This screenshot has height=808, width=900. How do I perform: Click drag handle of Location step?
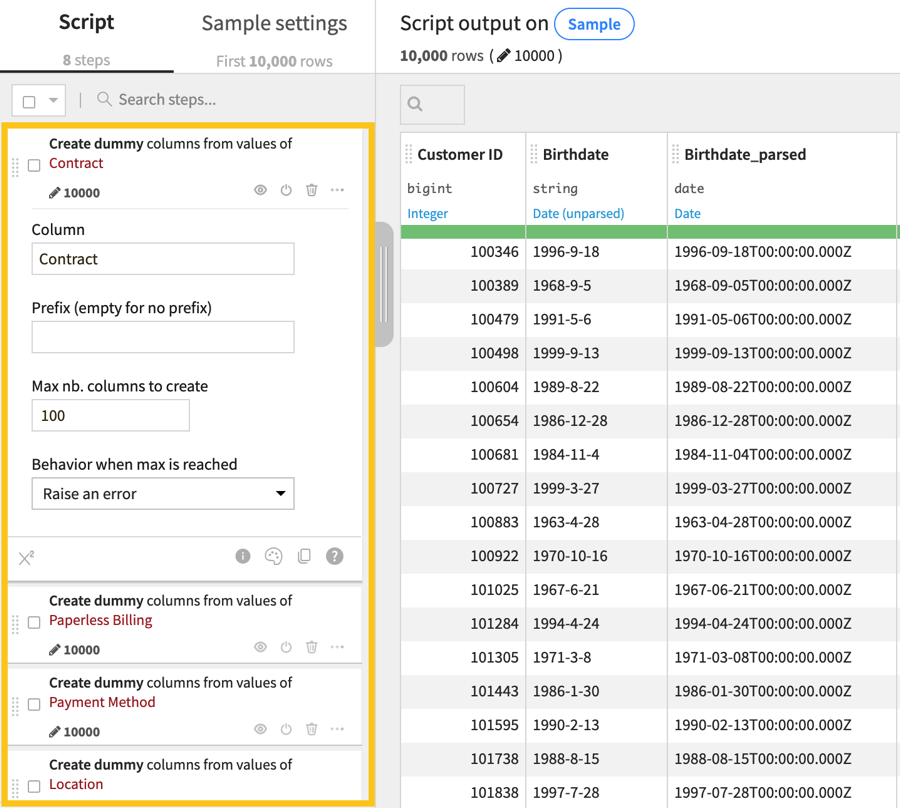pos(15,788)
